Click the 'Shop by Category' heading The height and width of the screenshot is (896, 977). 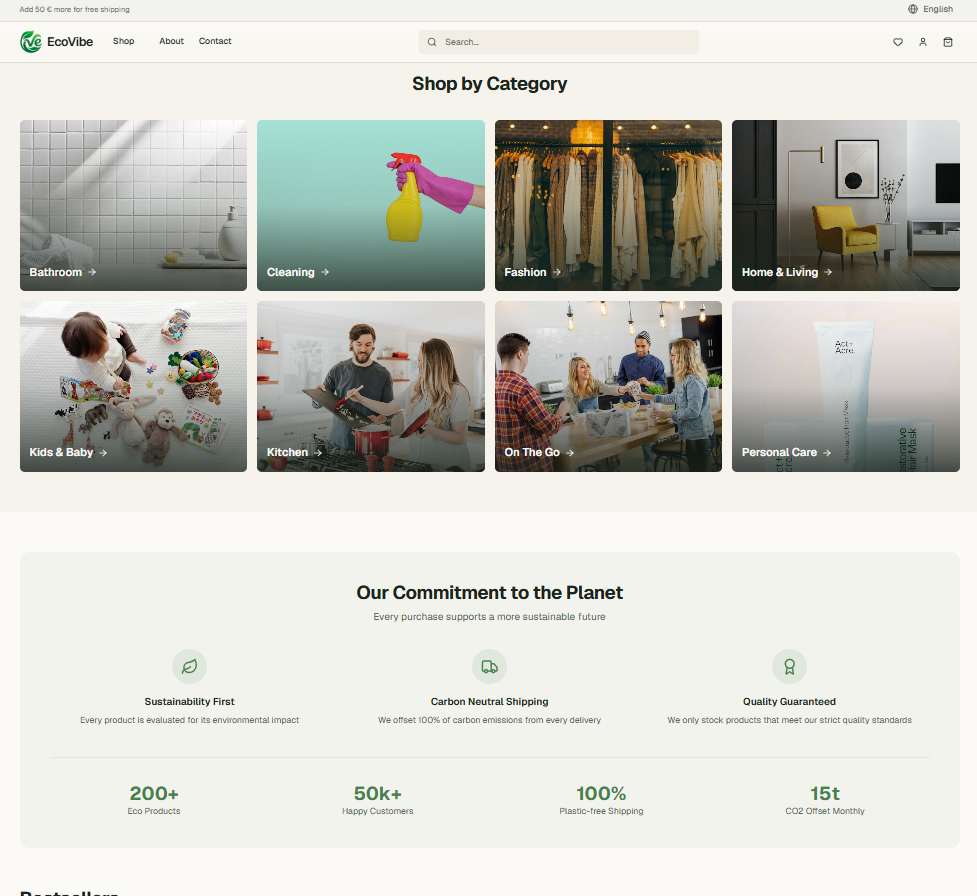tap(489, 83)
